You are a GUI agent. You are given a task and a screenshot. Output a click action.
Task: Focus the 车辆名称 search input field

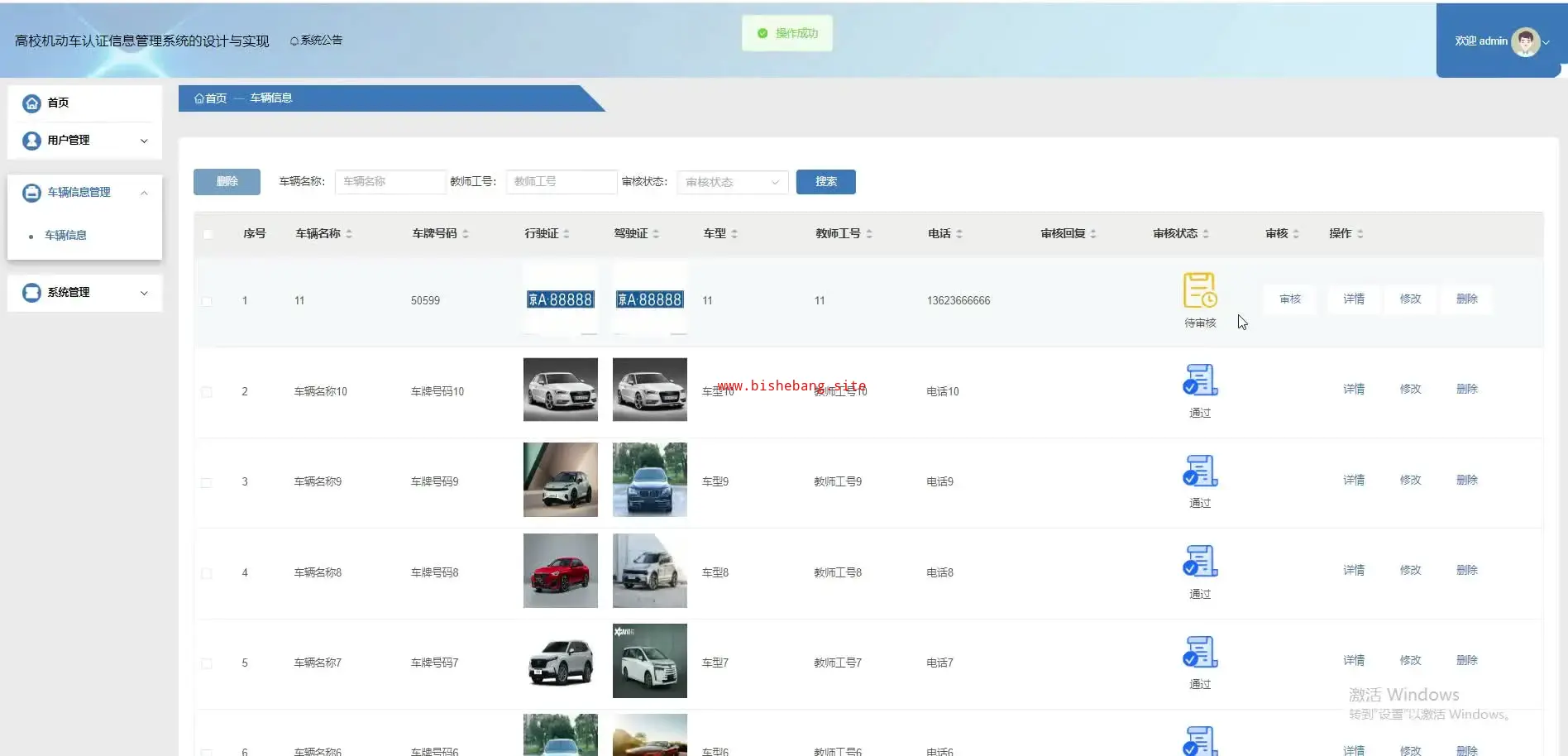[x=390, y=182]
